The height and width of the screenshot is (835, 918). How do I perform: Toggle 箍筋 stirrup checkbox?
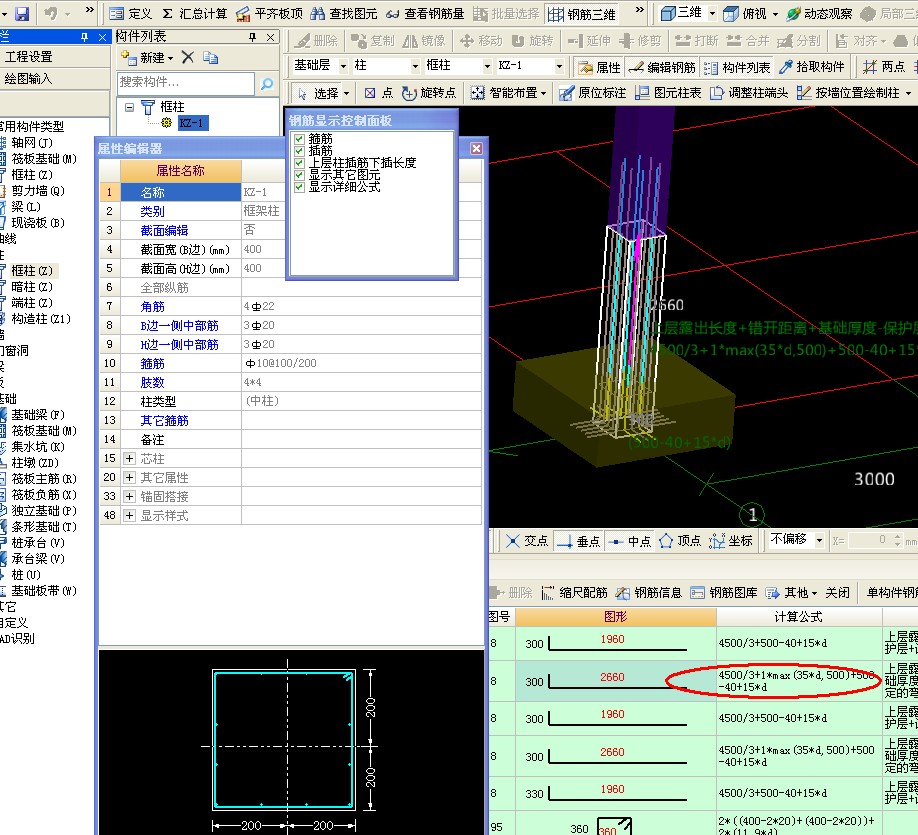(299, 139)
